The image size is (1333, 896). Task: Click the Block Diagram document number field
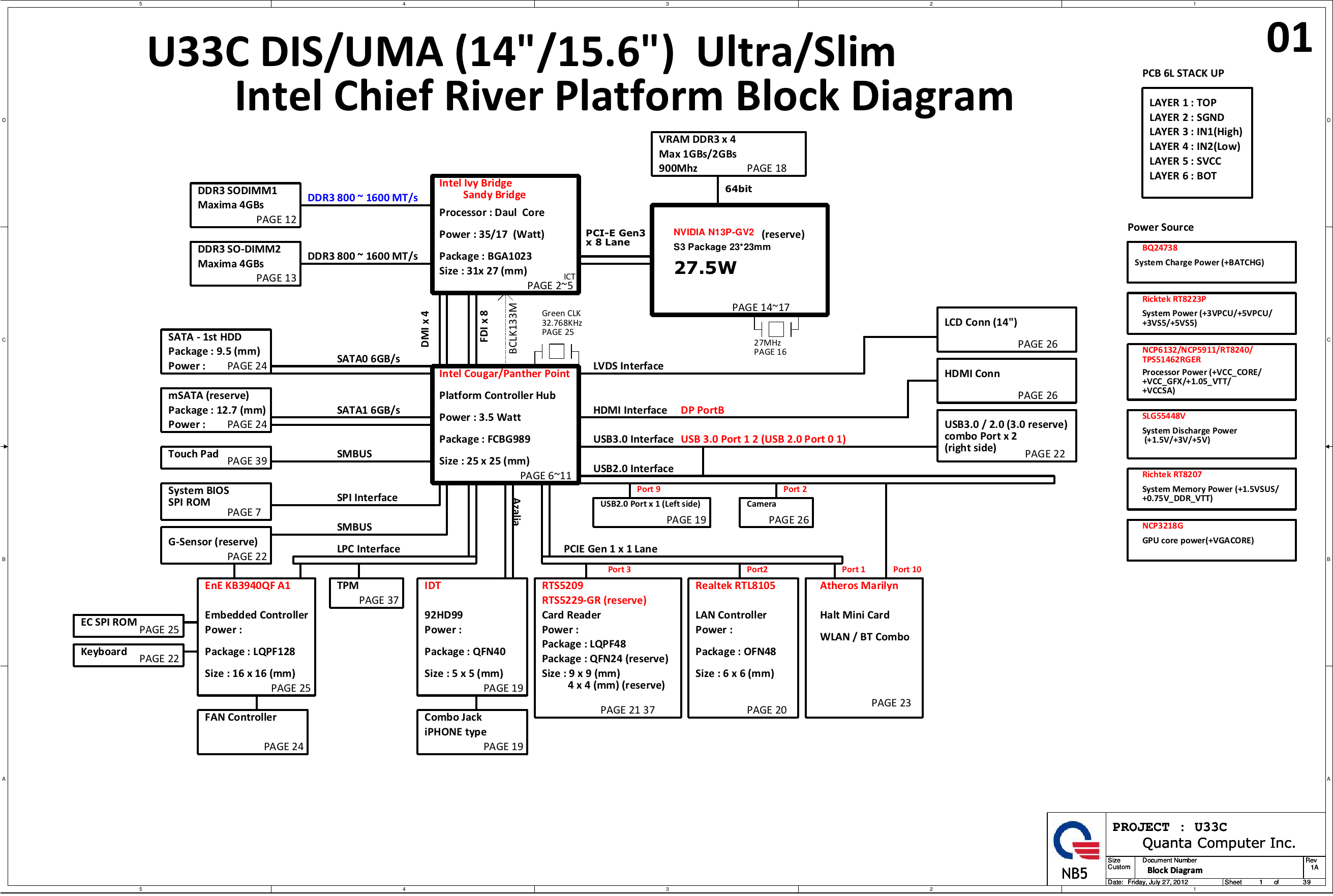click(x=1174, y=870)
